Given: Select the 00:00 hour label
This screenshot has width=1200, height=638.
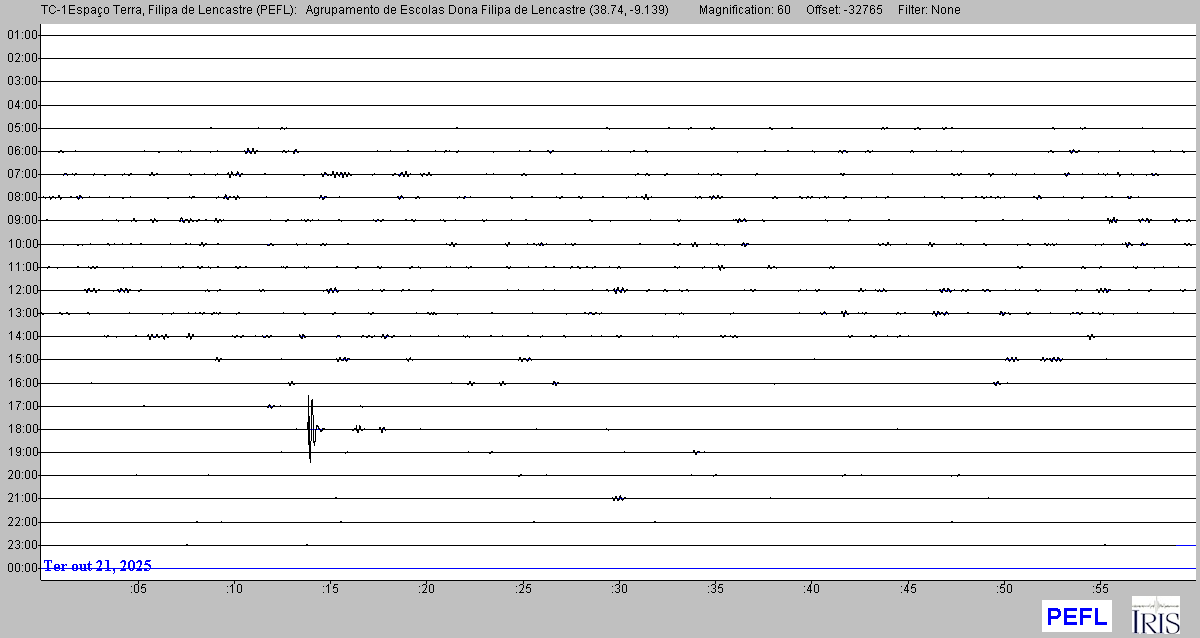Looking at the screenshot, I should click(x=22, y=568).
